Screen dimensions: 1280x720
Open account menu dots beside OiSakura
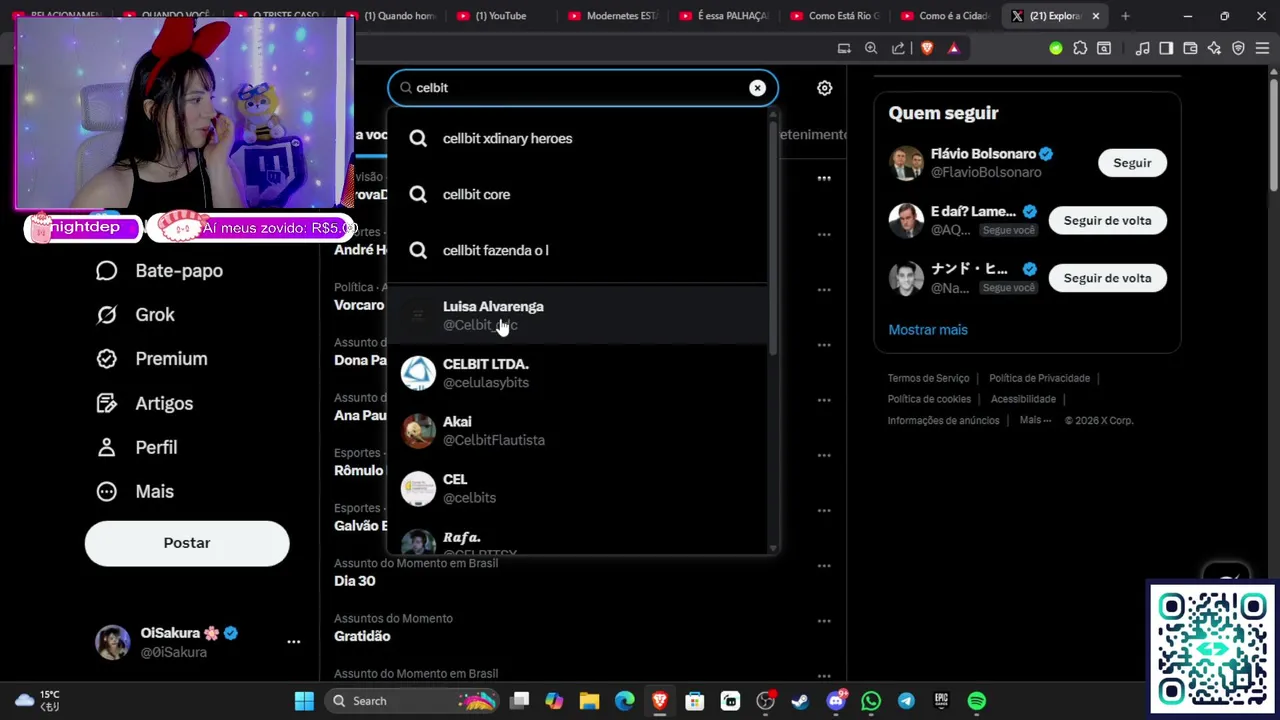(x=293, y=642)
